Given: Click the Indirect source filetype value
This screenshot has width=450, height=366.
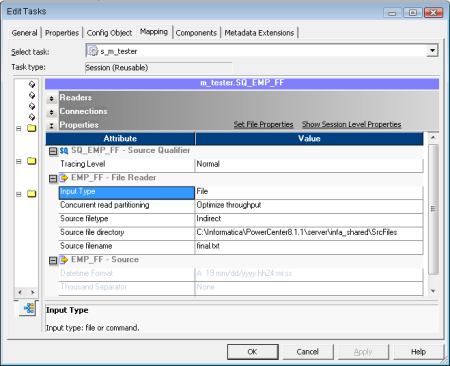Looking at the screenshot, I should pyautogui.click(x=309, y=220).
